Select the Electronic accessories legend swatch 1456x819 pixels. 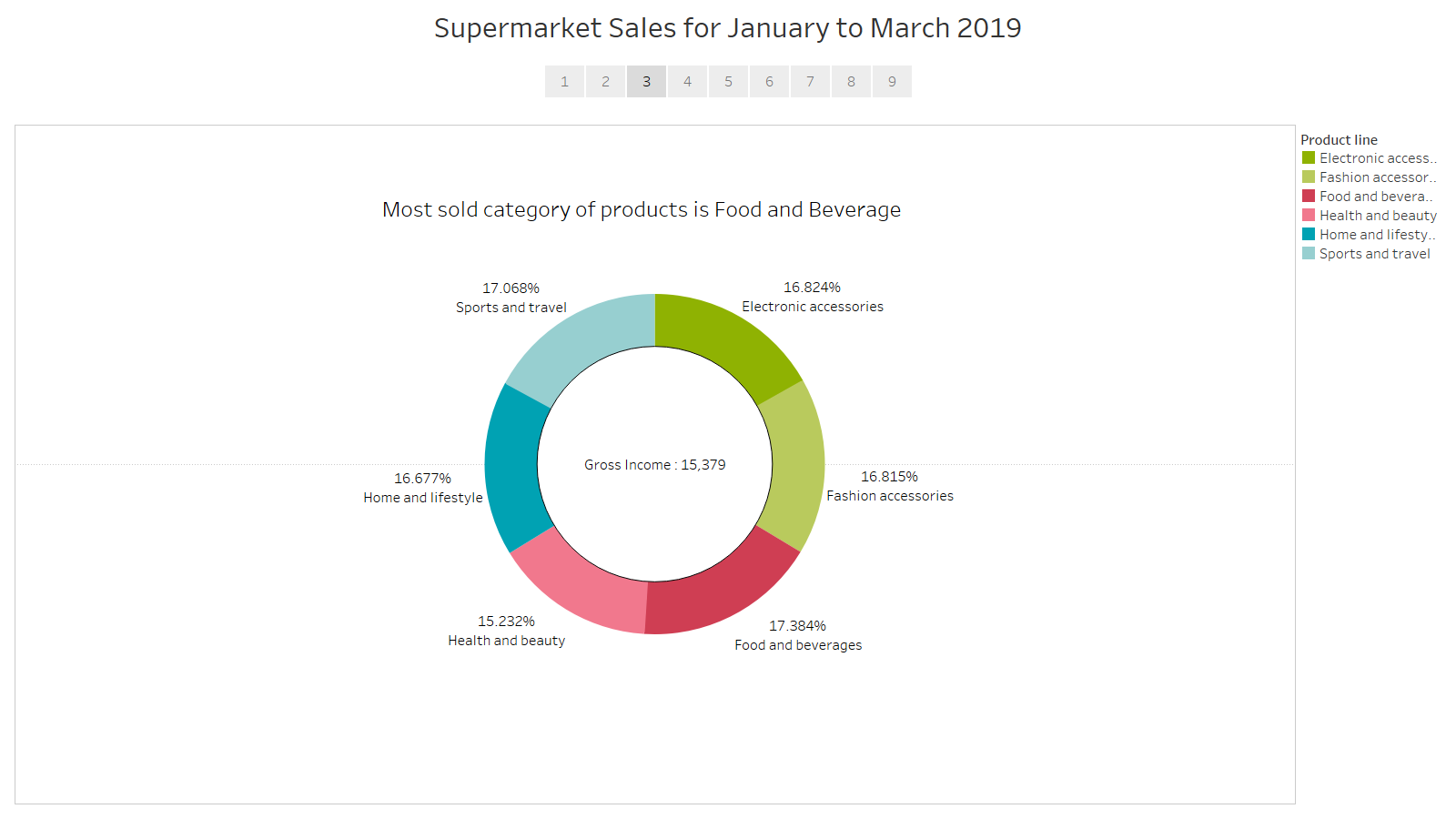[x=1309, y=157]
